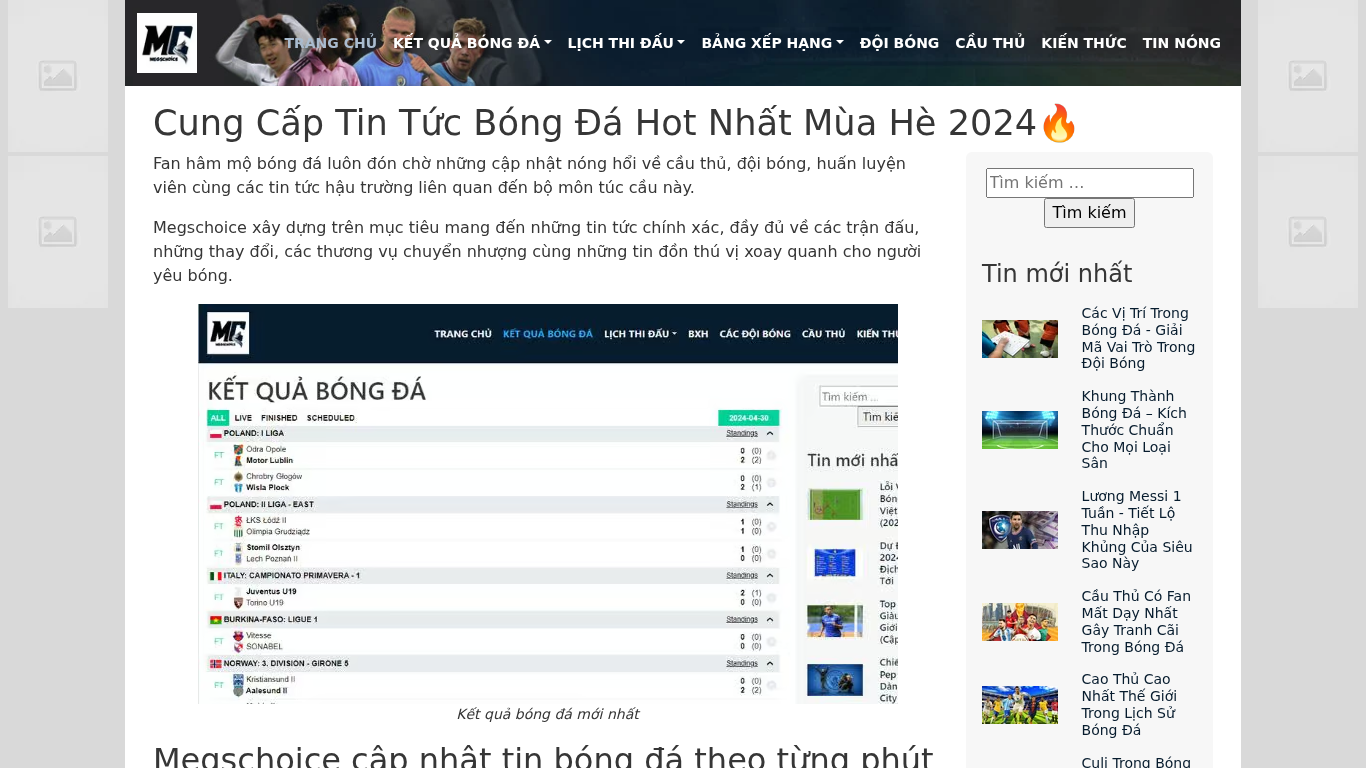The height and width of the screenshot is (768, 1366).
Task: Go to the TRANG CHỦ menu item
Action: [331, 43]
